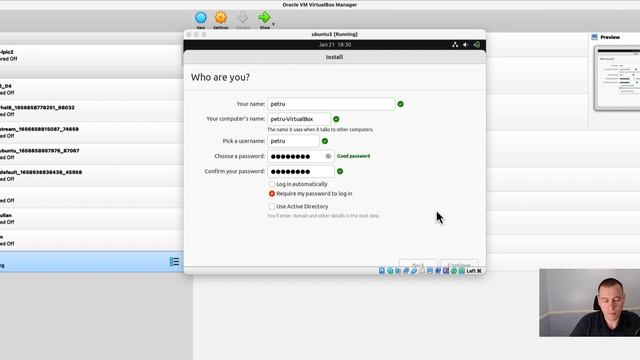Click the greyed Discard toolbar icon
The image size is (640, 360).
(242, 18)
